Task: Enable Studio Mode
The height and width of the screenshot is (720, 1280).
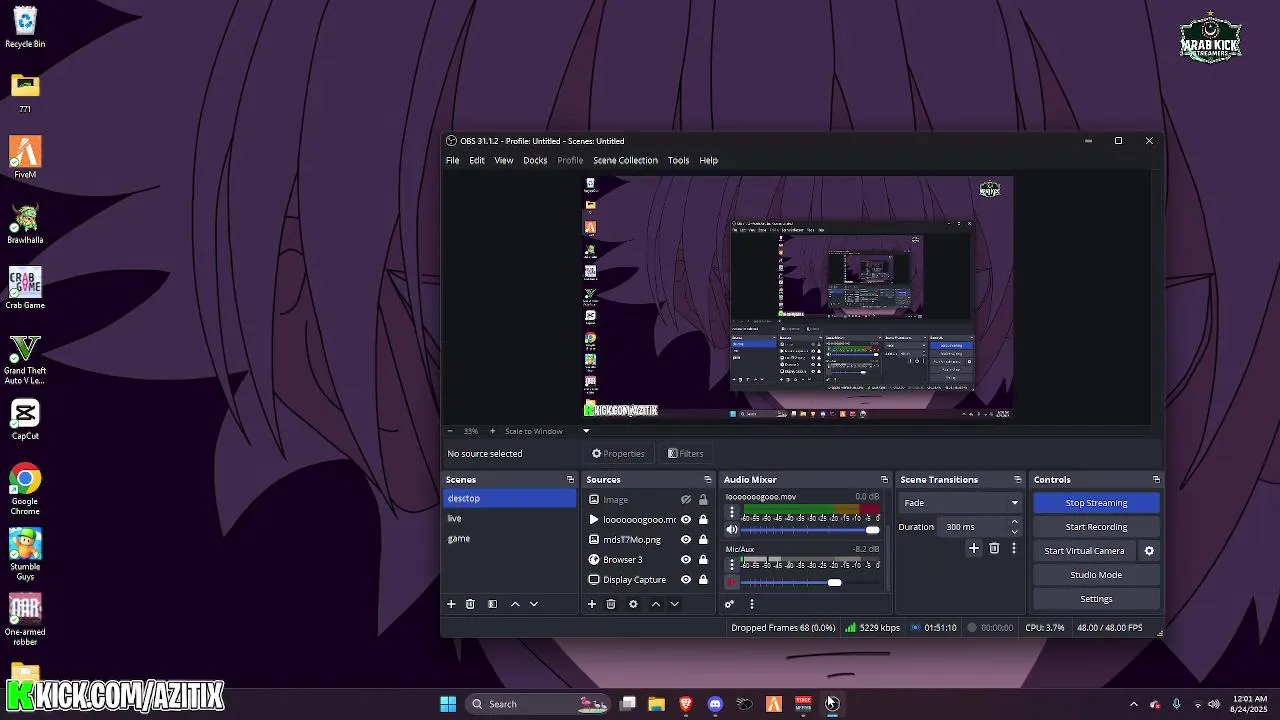Action: click(1096, 575)
